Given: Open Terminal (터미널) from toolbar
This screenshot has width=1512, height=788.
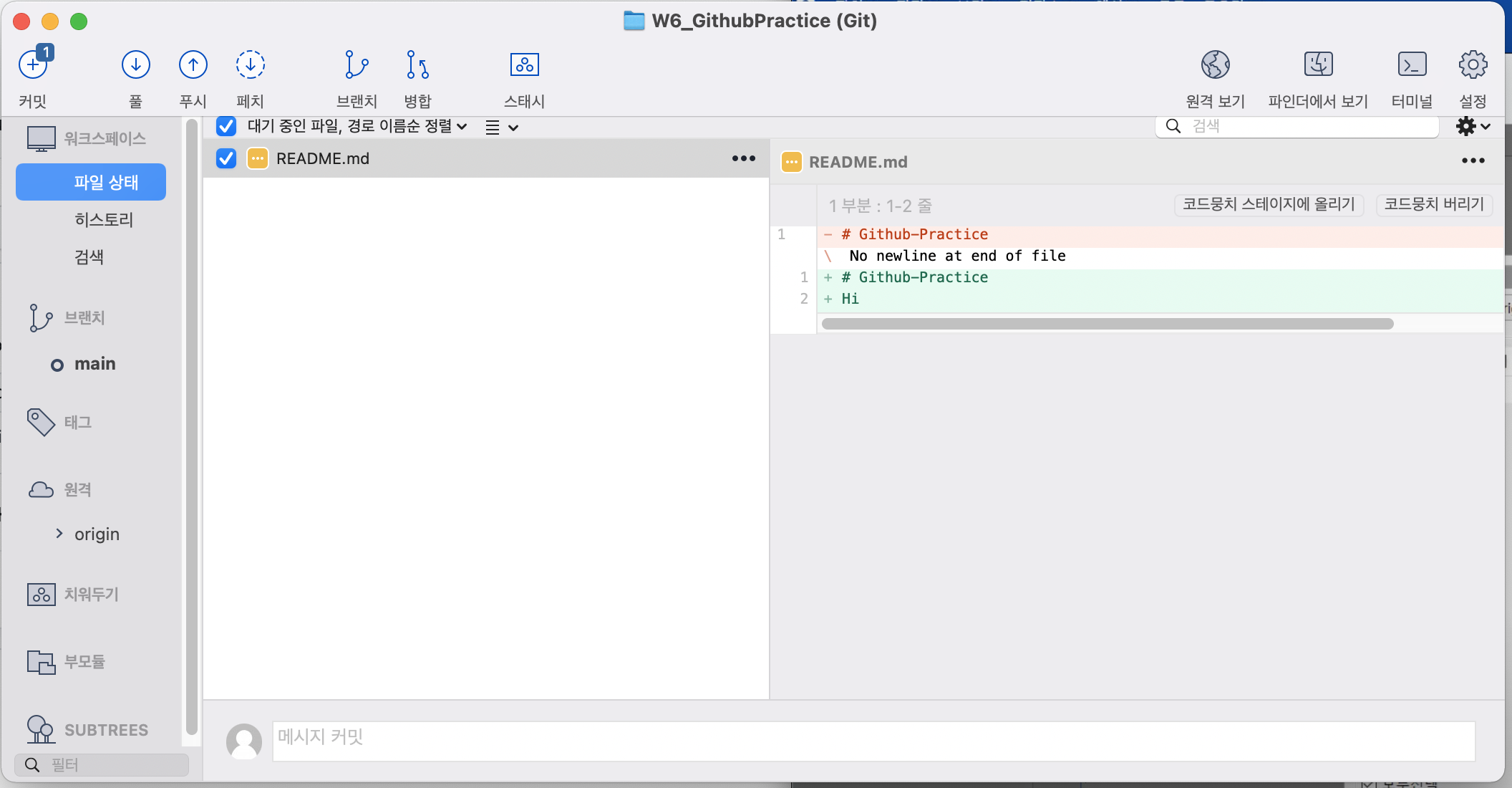Looking at the screenshot, I should tap(1411, 65).
